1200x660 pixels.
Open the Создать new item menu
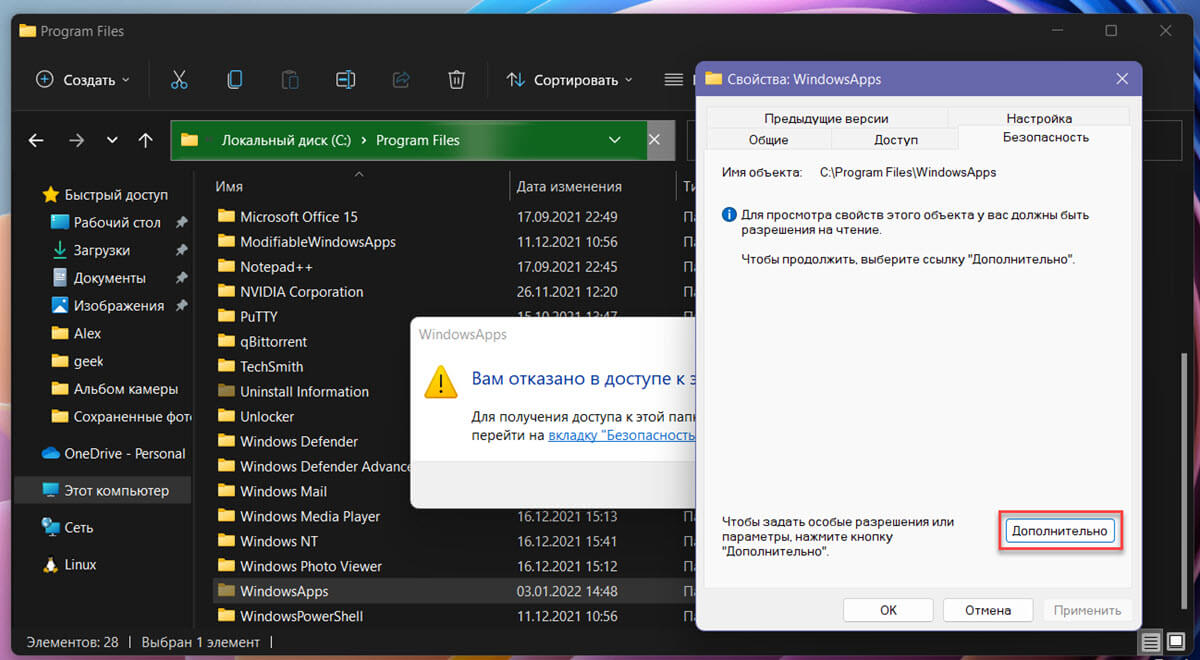(83, 80)
